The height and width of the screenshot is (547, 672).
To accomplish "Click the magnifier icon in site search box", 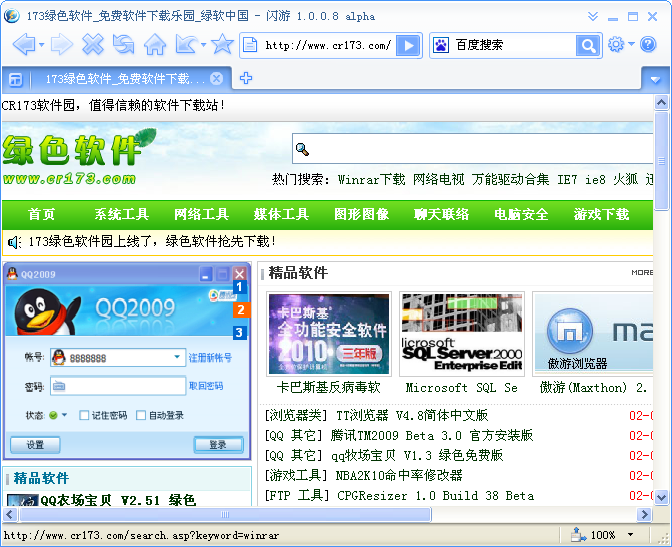I will (303, 149).
